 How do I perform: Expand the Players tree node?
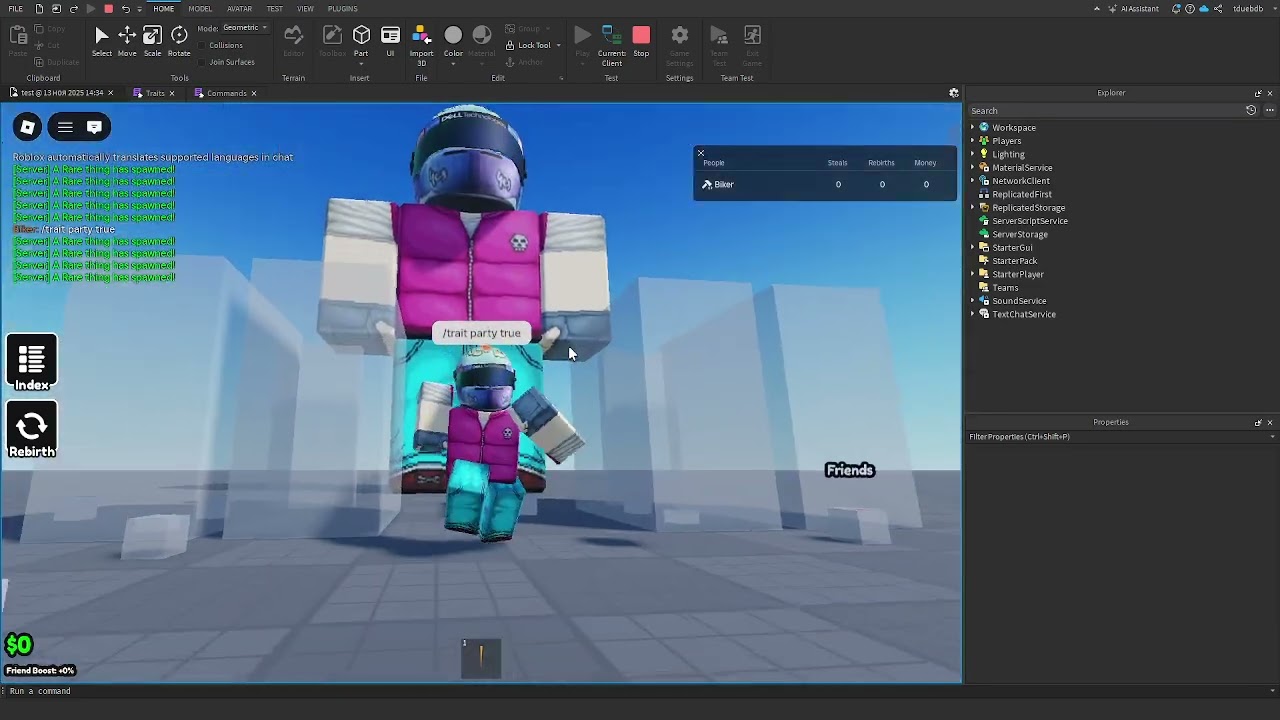[972, 141]
